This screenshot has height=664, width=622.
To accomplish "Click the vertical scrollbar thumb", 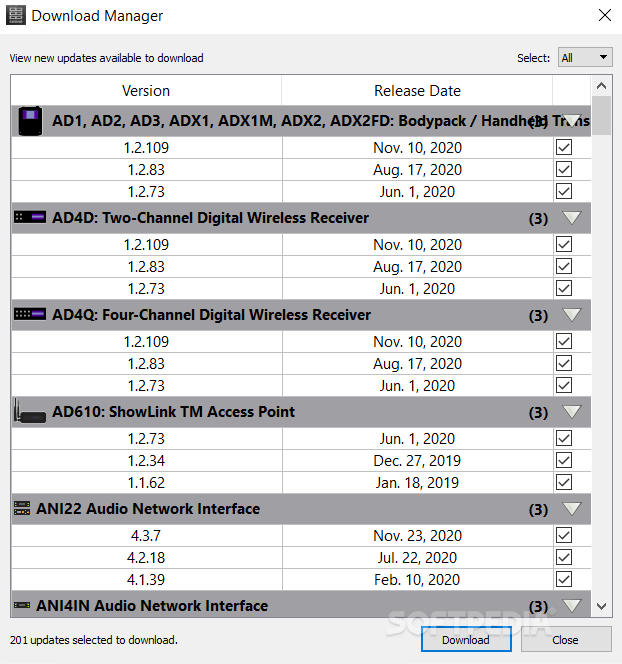I will click(601, 116).
